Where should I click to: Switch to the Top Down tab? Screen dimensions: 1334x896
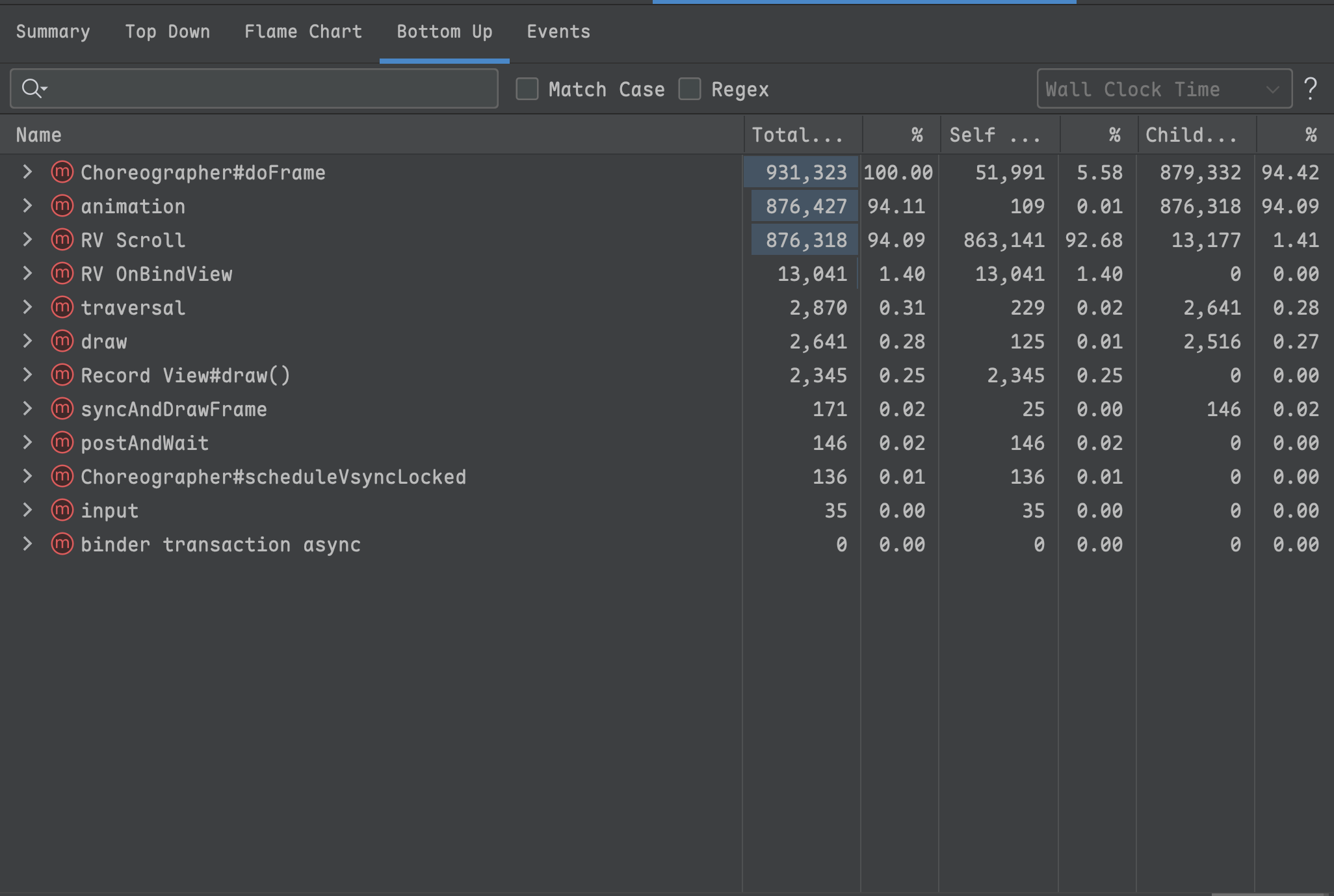coord(167,32)
